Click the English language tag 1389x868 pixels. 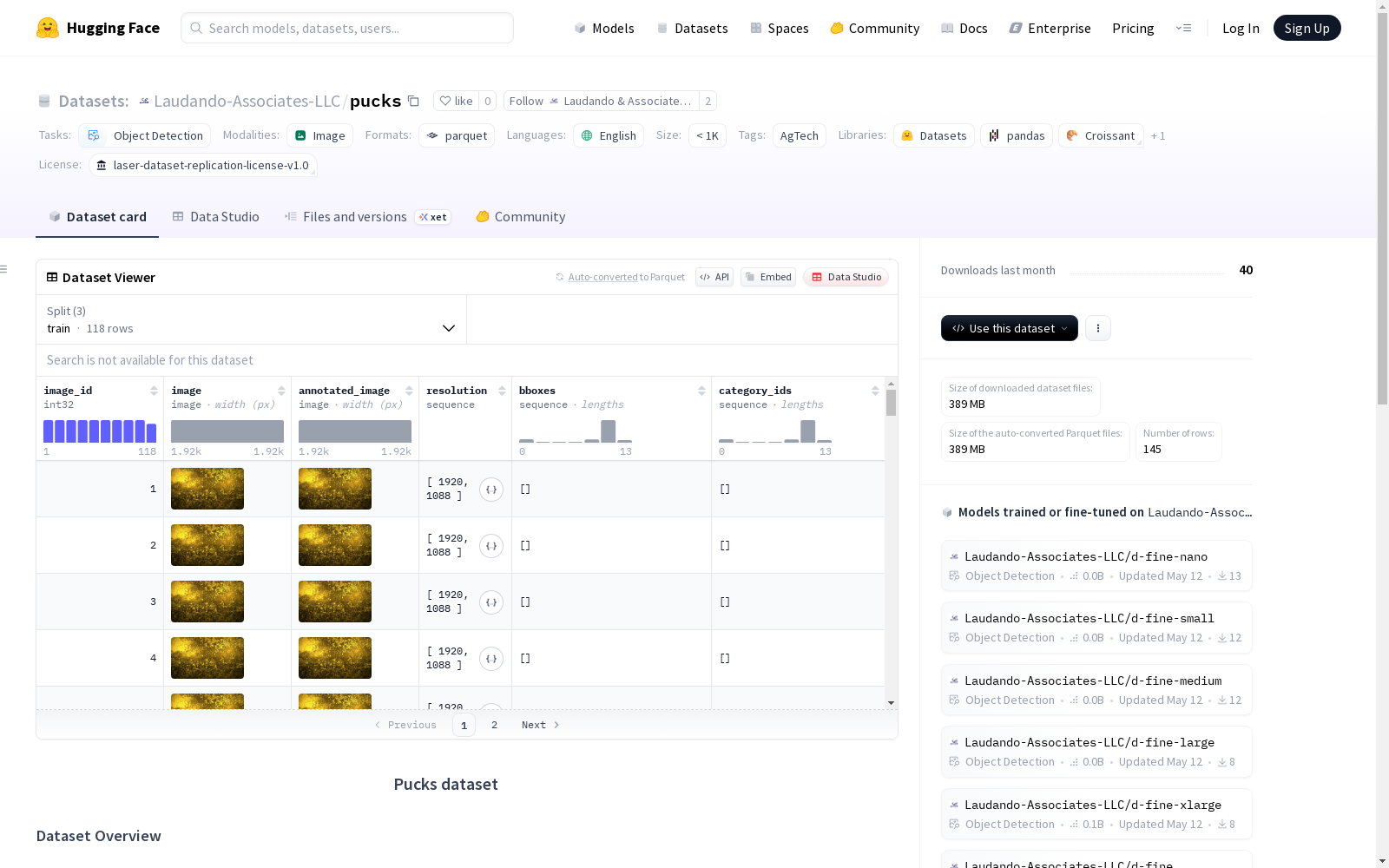tap(609, 135)
